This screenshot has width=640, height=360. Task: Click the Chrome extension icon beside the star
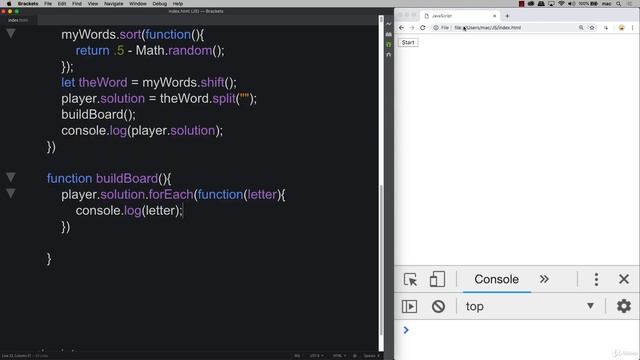click(x=606, y=28)
